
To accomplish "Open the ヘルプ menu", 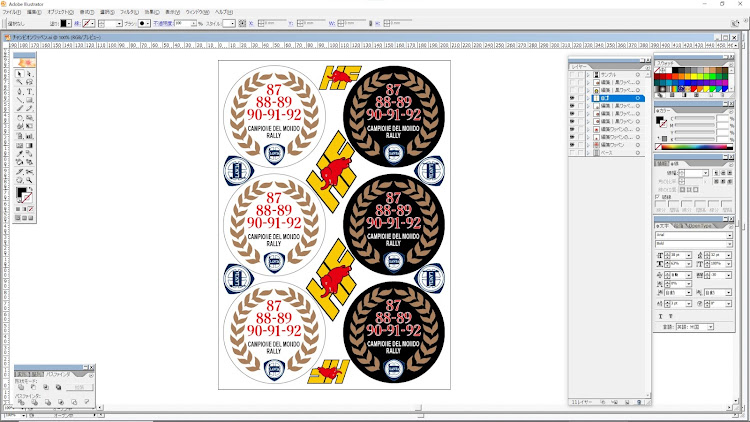I will click(223, 12).
